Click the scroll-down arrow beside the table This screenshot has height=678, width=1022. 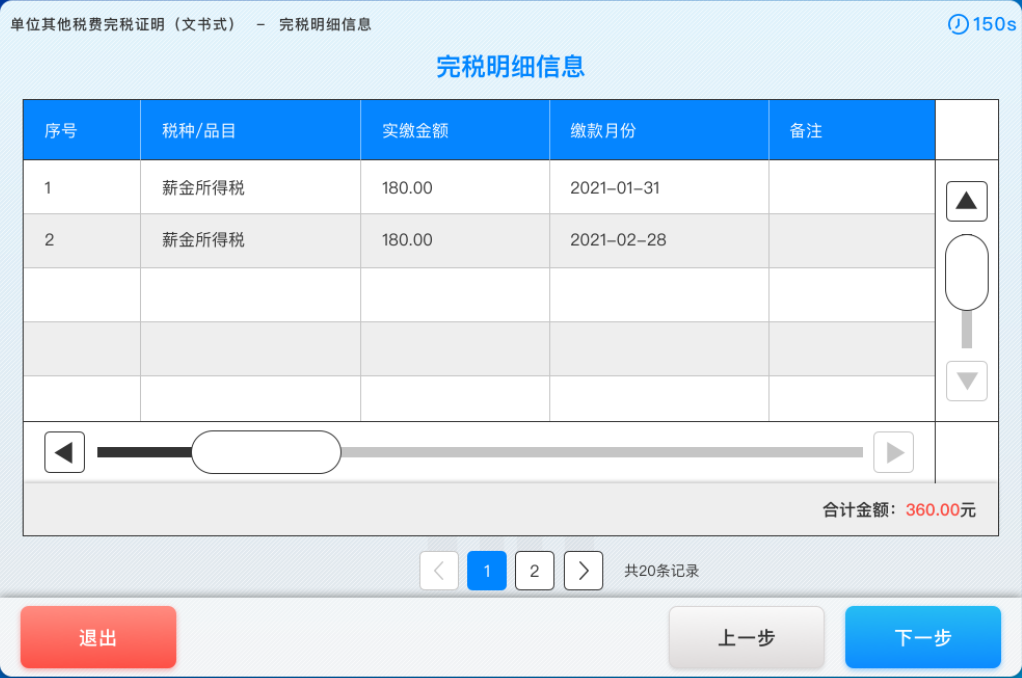pyautogui.click(x=965, y=381)
